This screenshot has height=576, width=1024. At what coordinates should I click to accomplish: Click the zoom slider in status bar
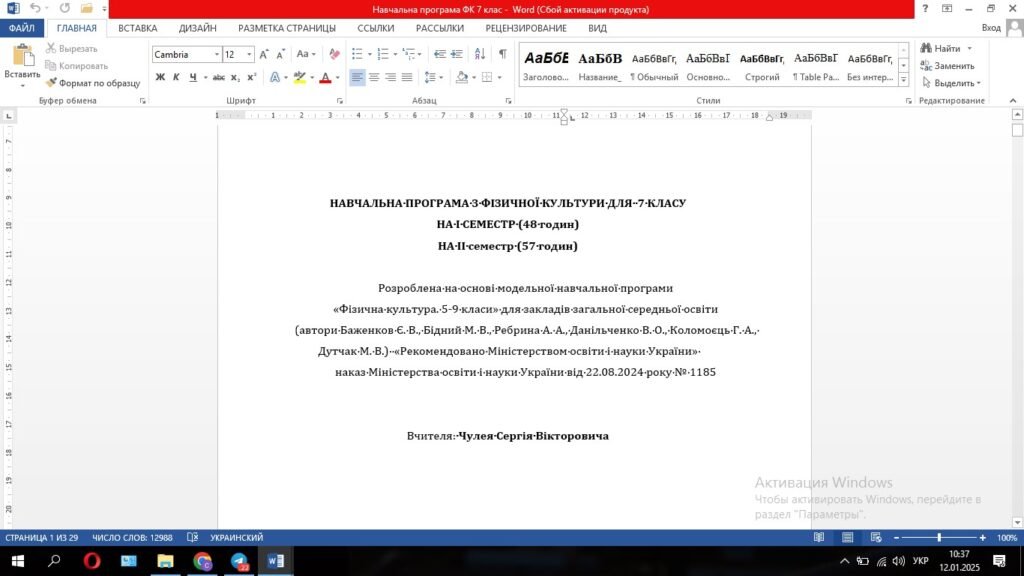pos(938,538)
